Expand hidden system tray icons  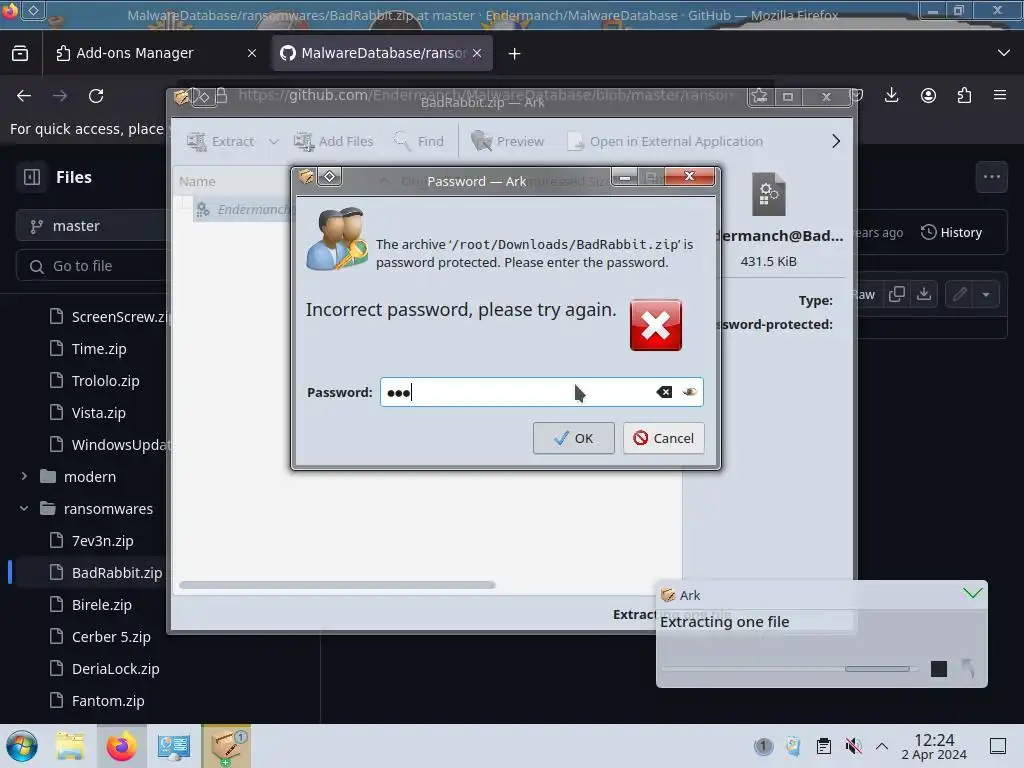click(x=882, y=746)
